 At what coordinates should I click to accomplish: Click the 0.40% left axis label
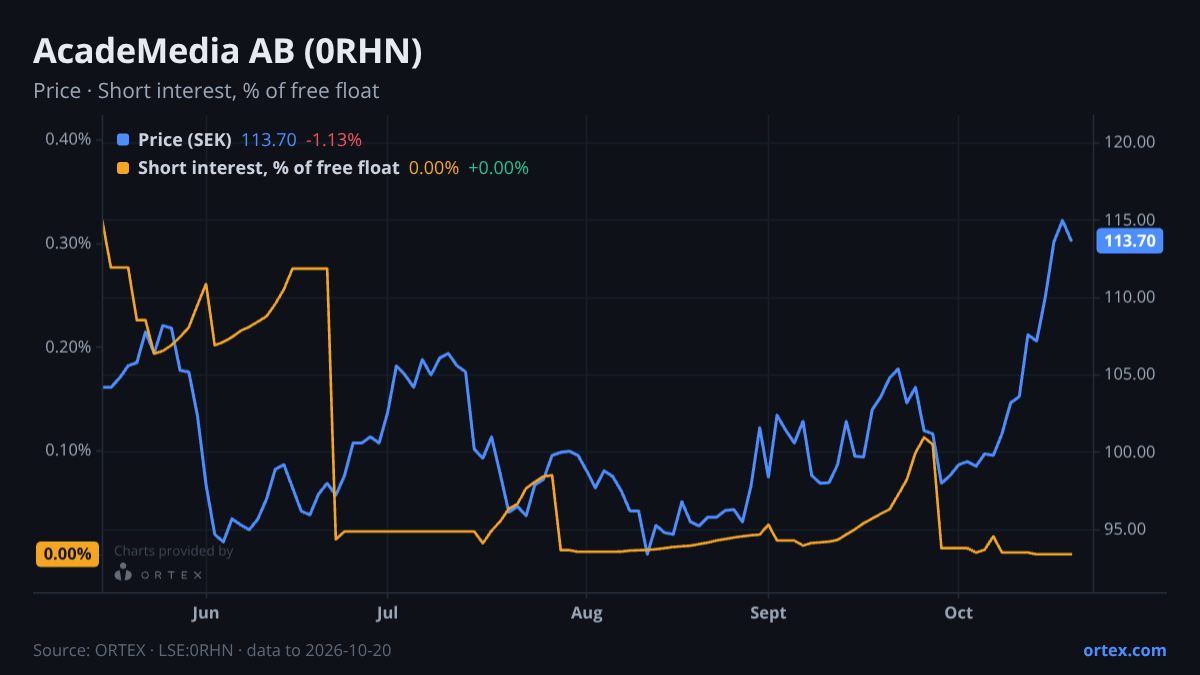[68, 139]
